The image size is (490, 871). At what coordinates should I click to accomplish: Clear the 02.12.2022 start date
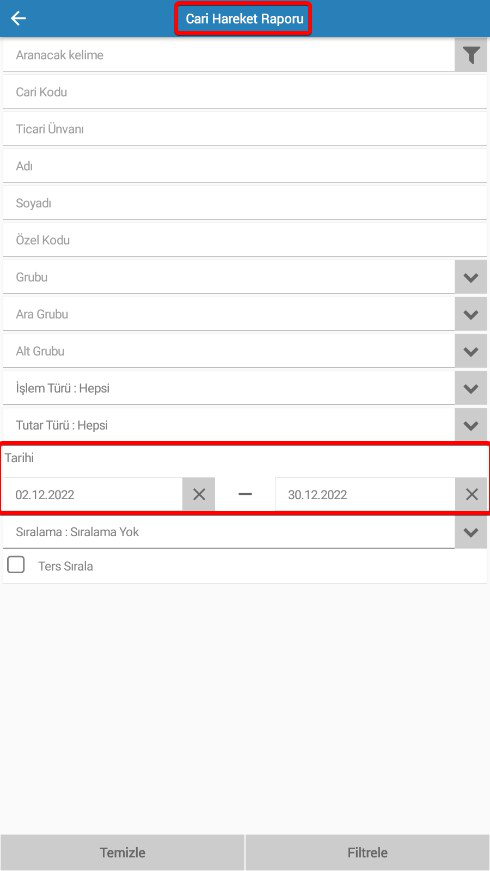coord(199,494)
